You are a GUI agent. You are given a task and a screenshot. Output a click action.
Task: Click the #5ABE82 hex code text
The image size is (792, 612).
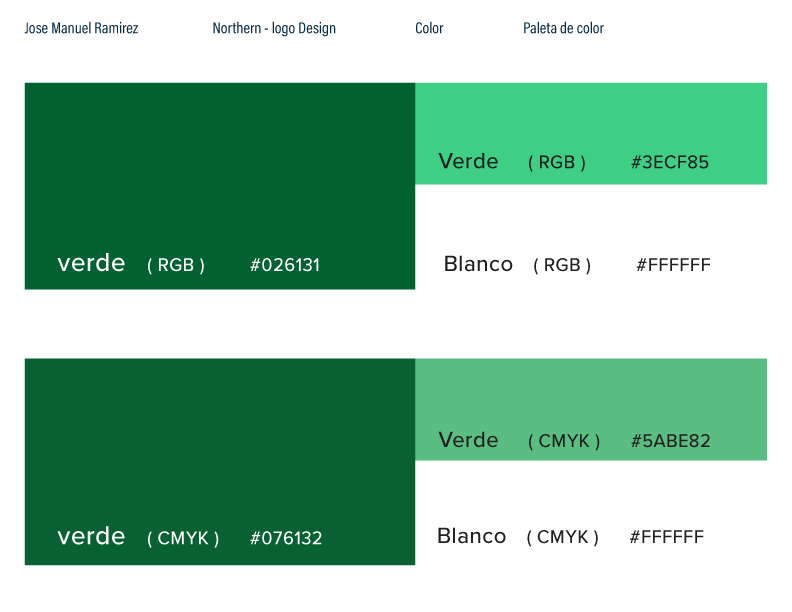(x=670, y=441)
